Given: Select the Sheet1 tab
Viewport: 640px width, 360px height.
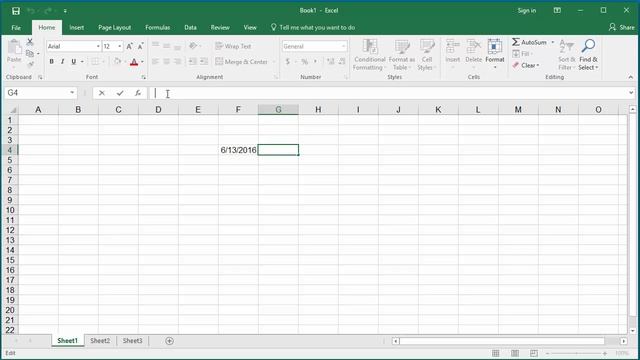Looking at the screenshot, I should pos(67,341).
